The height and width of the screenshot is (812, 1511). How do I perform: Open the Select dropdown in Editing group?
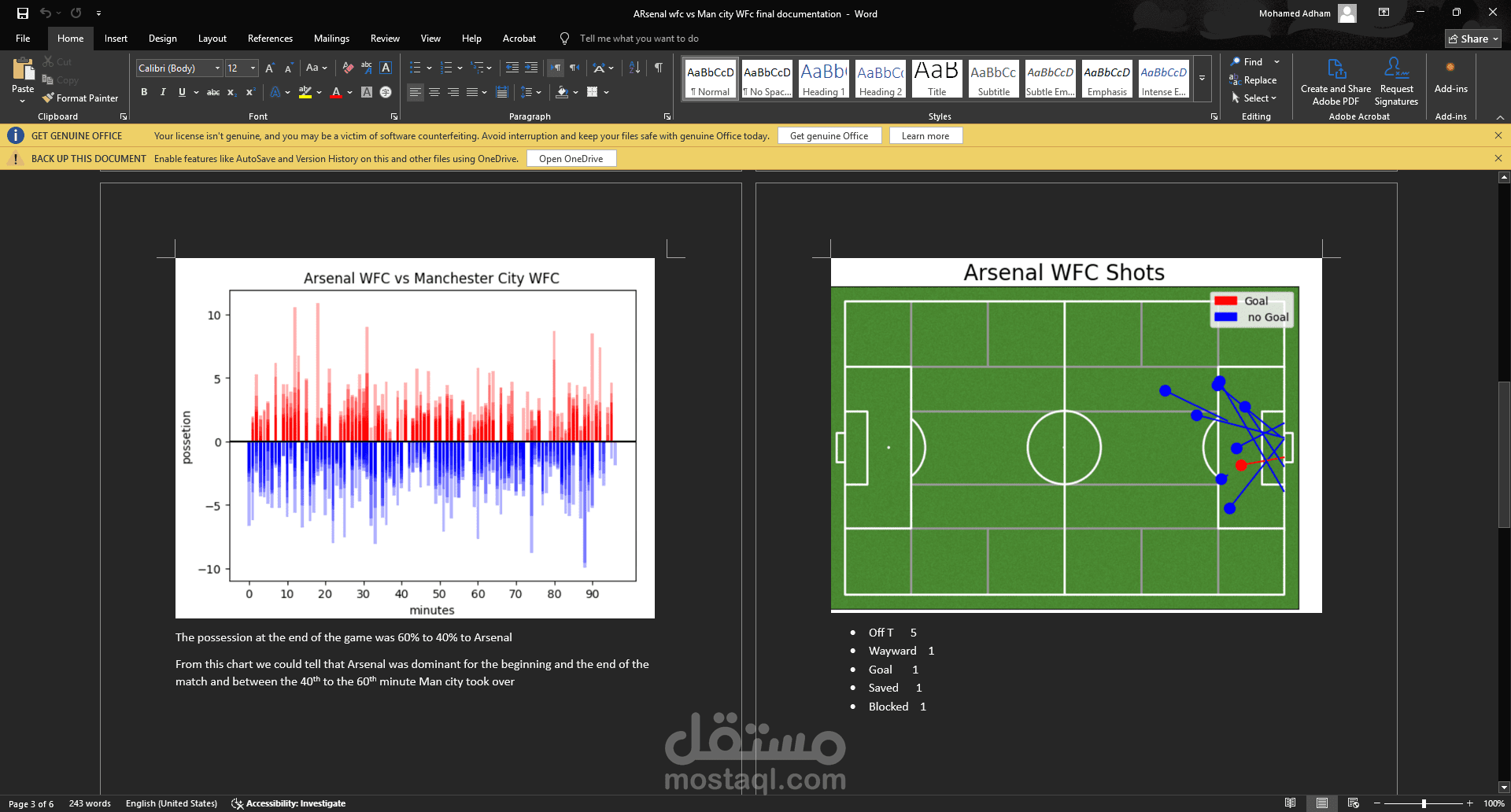pos(1254,98)
